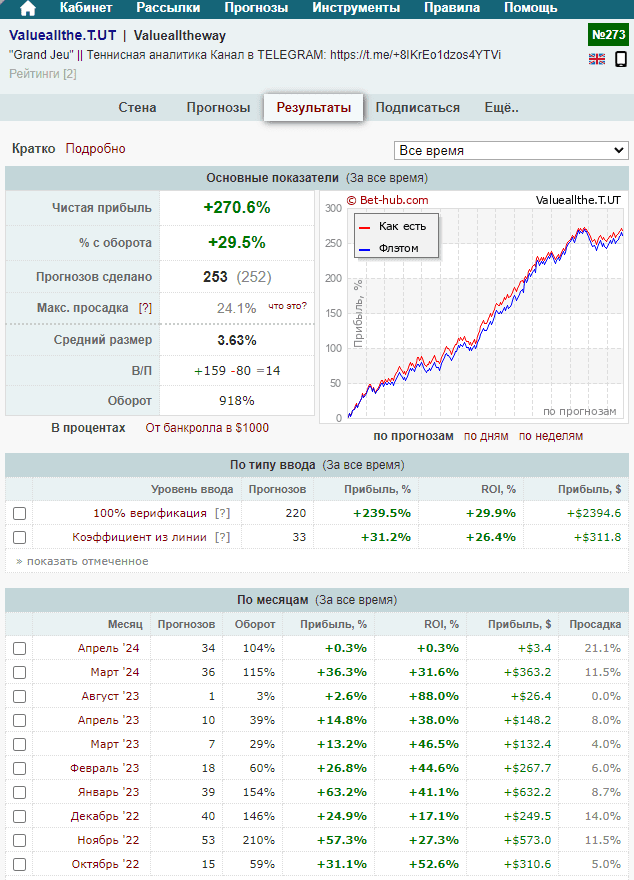Click 'показать отмеченное' link

tap(82, 561)
